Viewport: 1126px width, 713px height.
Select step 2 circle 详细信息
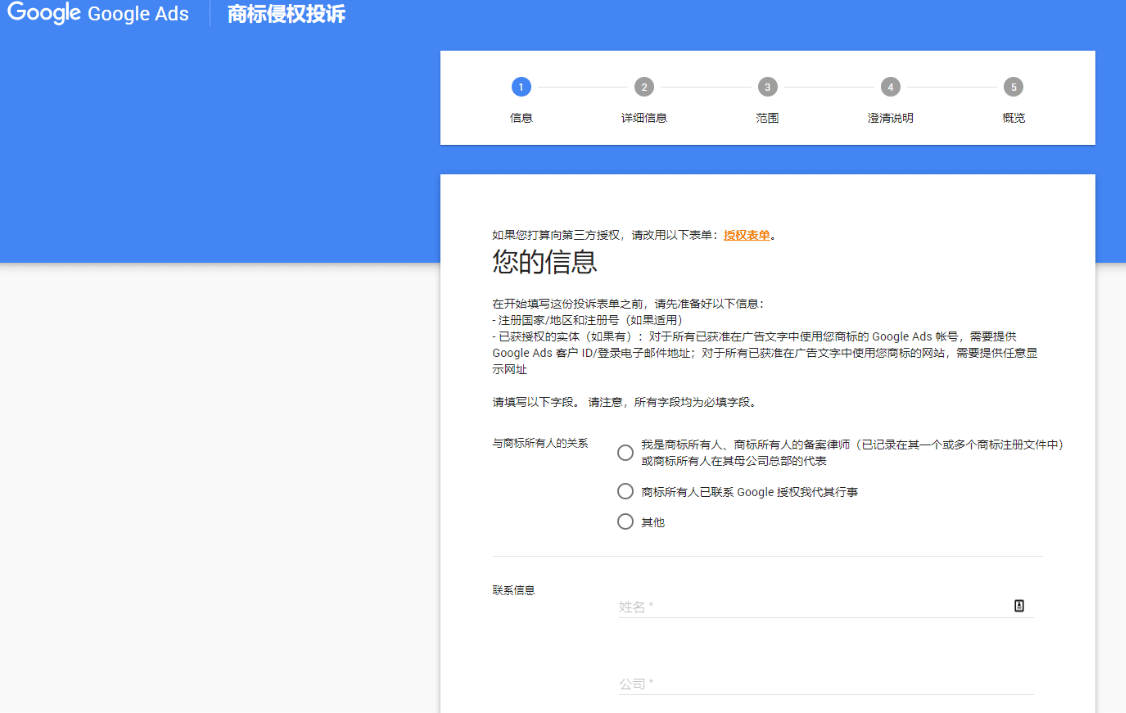(x=644, y=87)
